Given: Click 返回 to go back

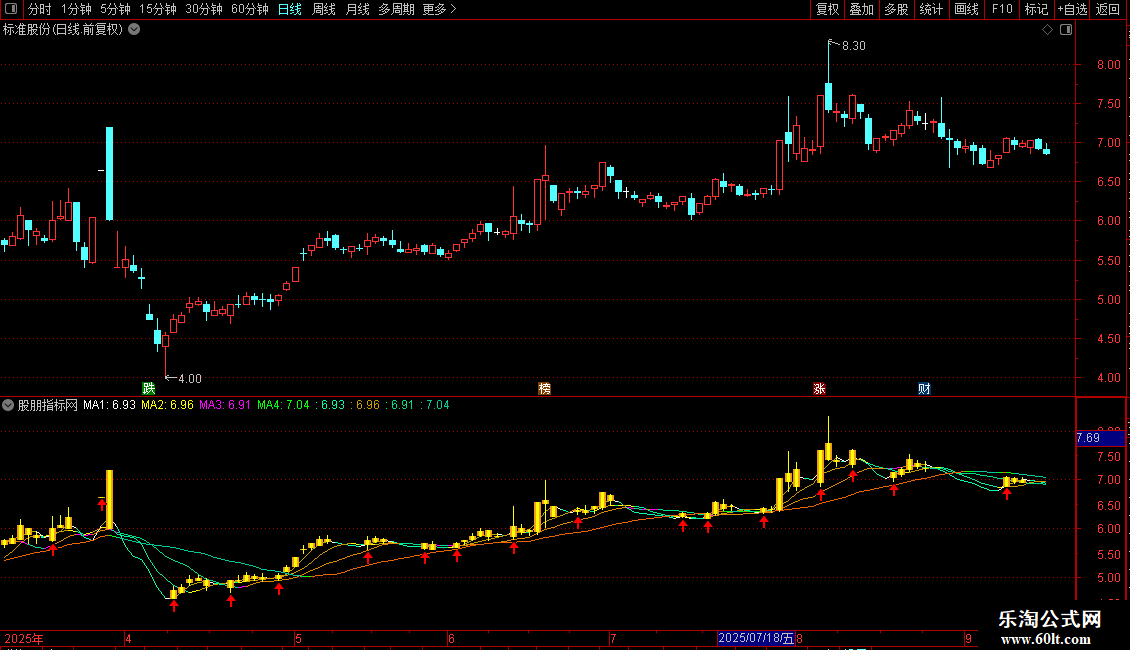Looking at the screenshot, I should 1108,9.
